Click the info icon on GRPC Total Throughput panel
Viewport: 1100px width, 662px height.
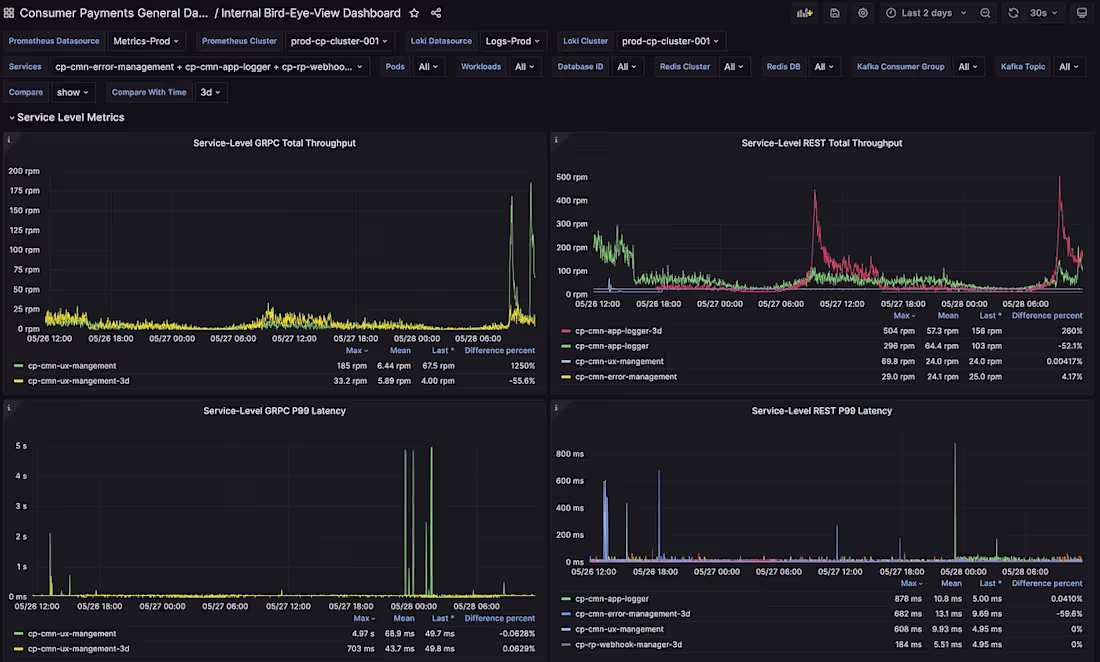click(x=10, y=142)
